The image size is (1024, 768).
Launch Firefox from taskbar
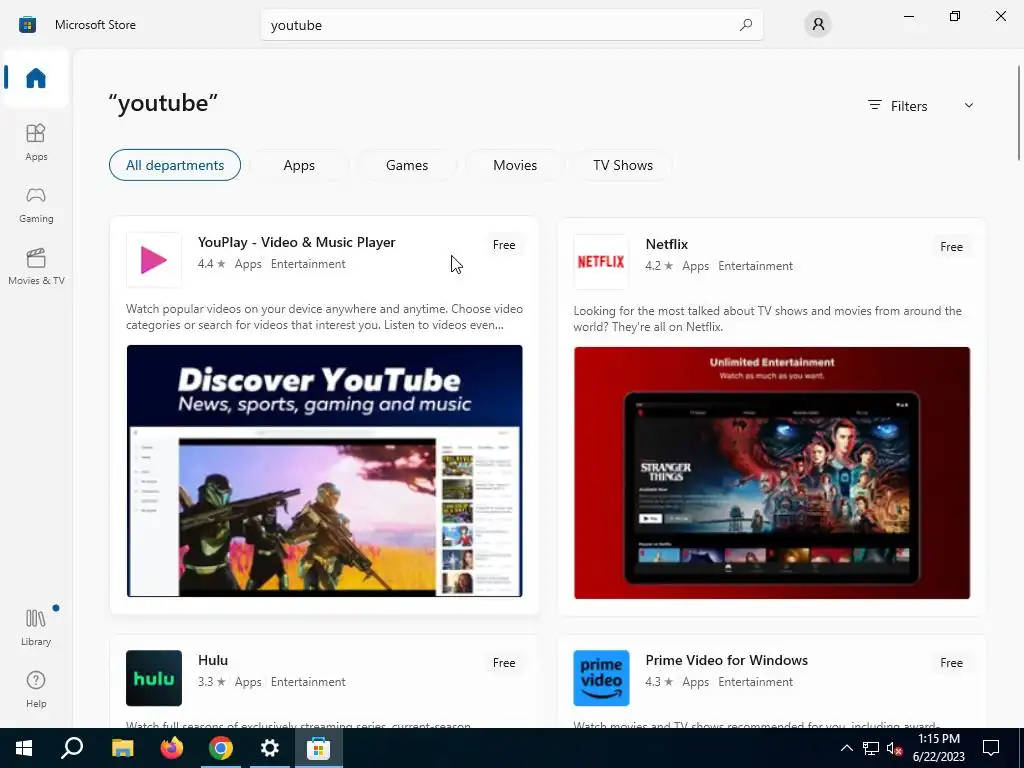click(172, 748)
